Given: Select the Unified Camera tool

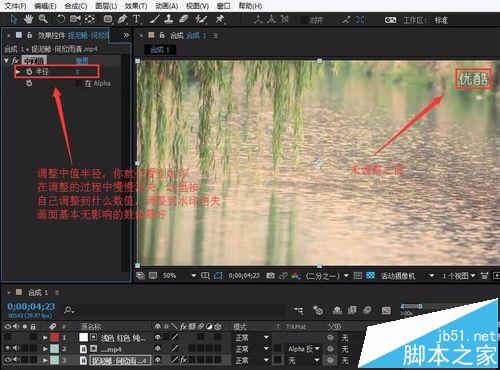Looking at the screenshot, I should (75, 19).
